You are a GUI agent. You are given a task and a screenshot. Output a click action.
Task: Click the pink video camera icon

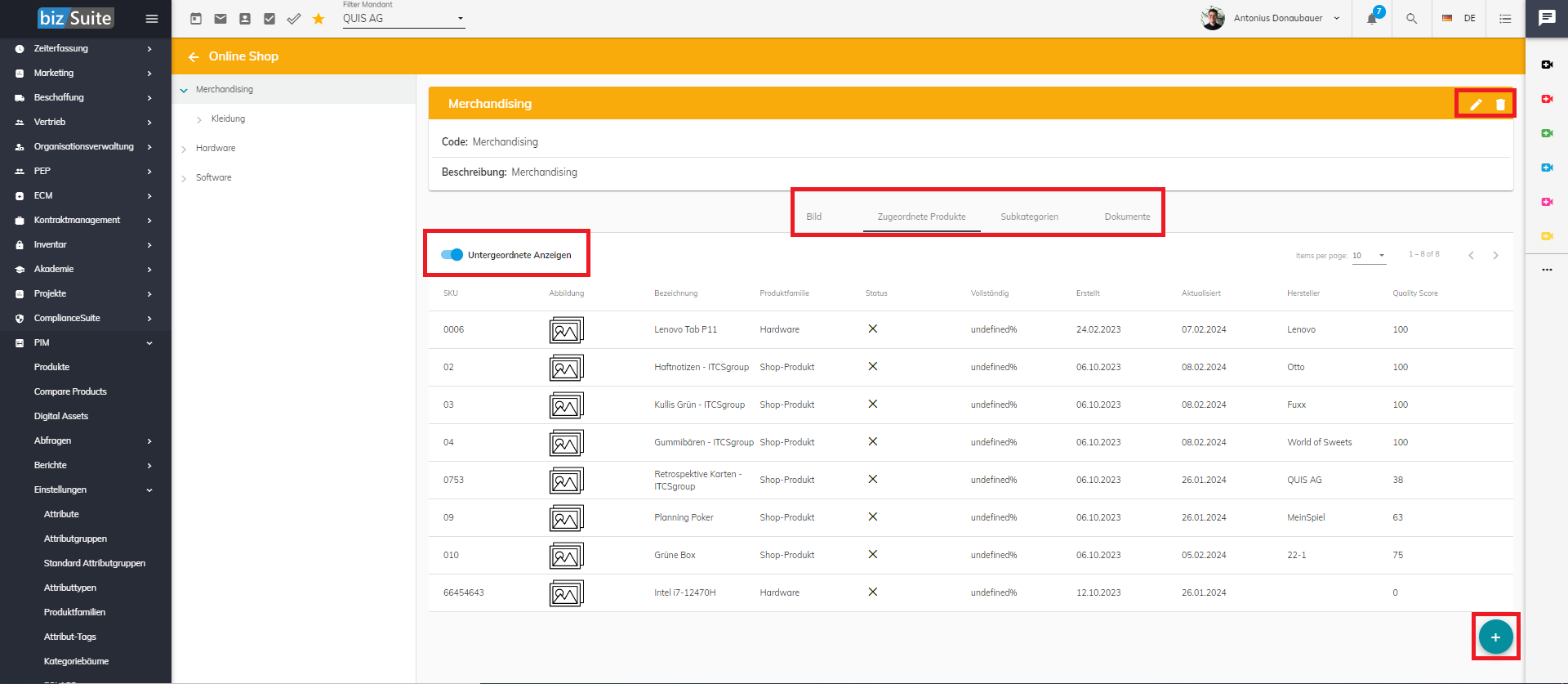[x=1547, y=202]
